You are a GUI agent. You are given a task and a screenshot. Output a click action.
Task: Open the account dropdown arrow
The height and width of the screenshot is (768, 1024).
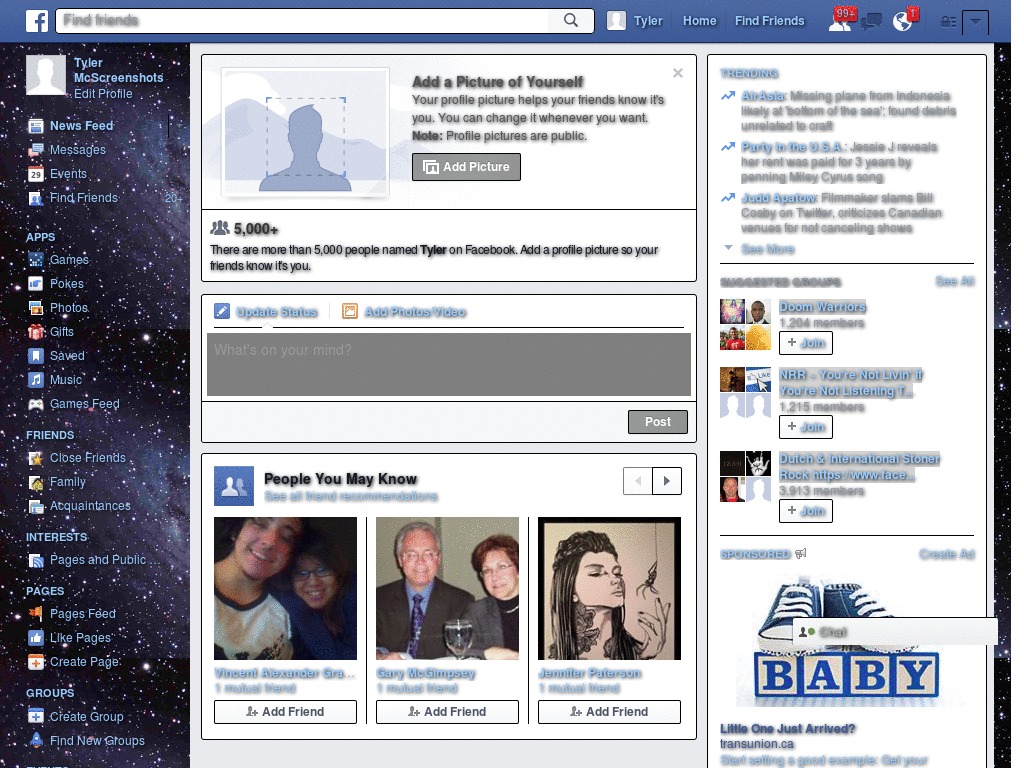tap(975, 22)
